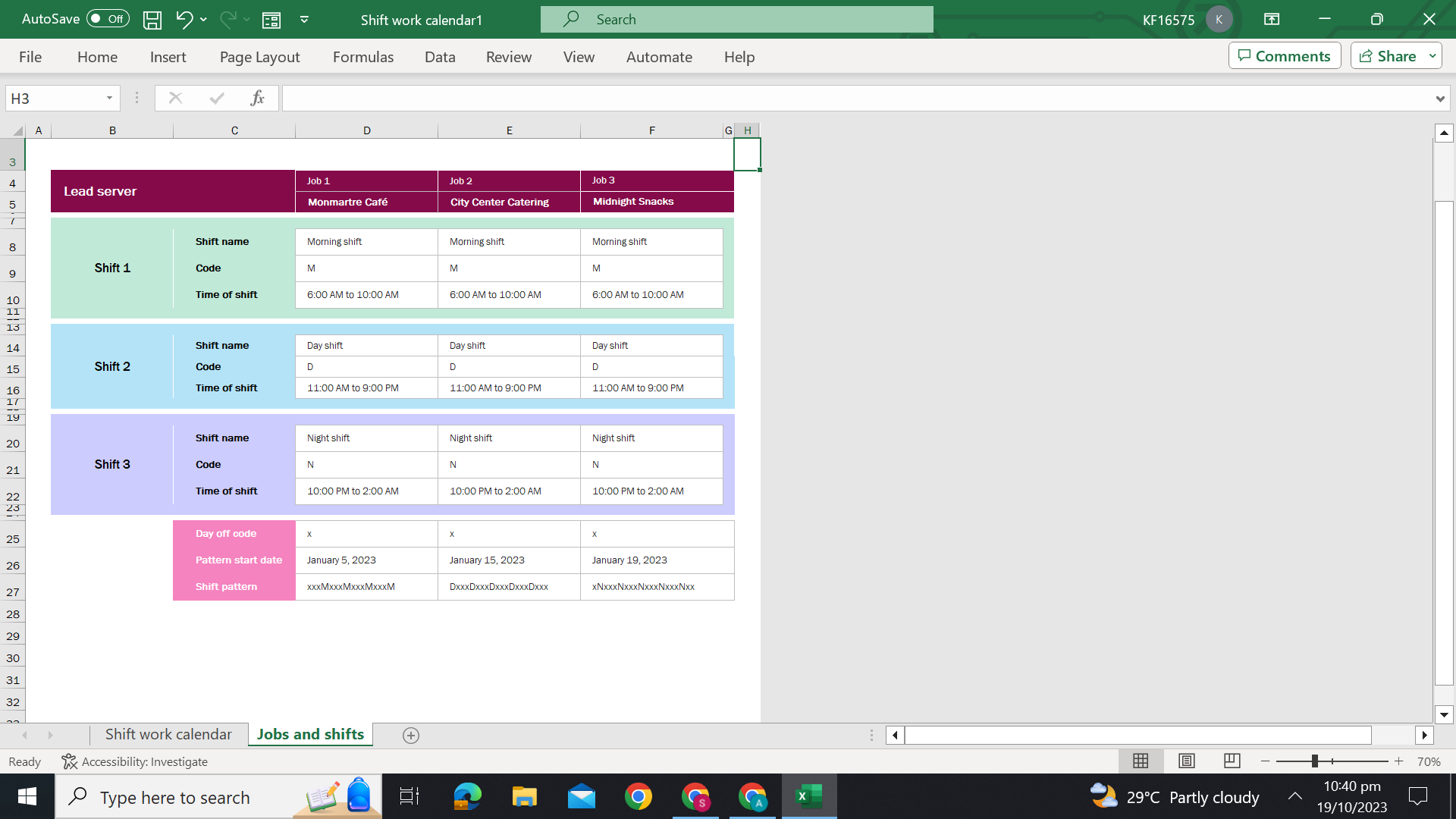Toggle the AutoSave switch

[107, 19]
